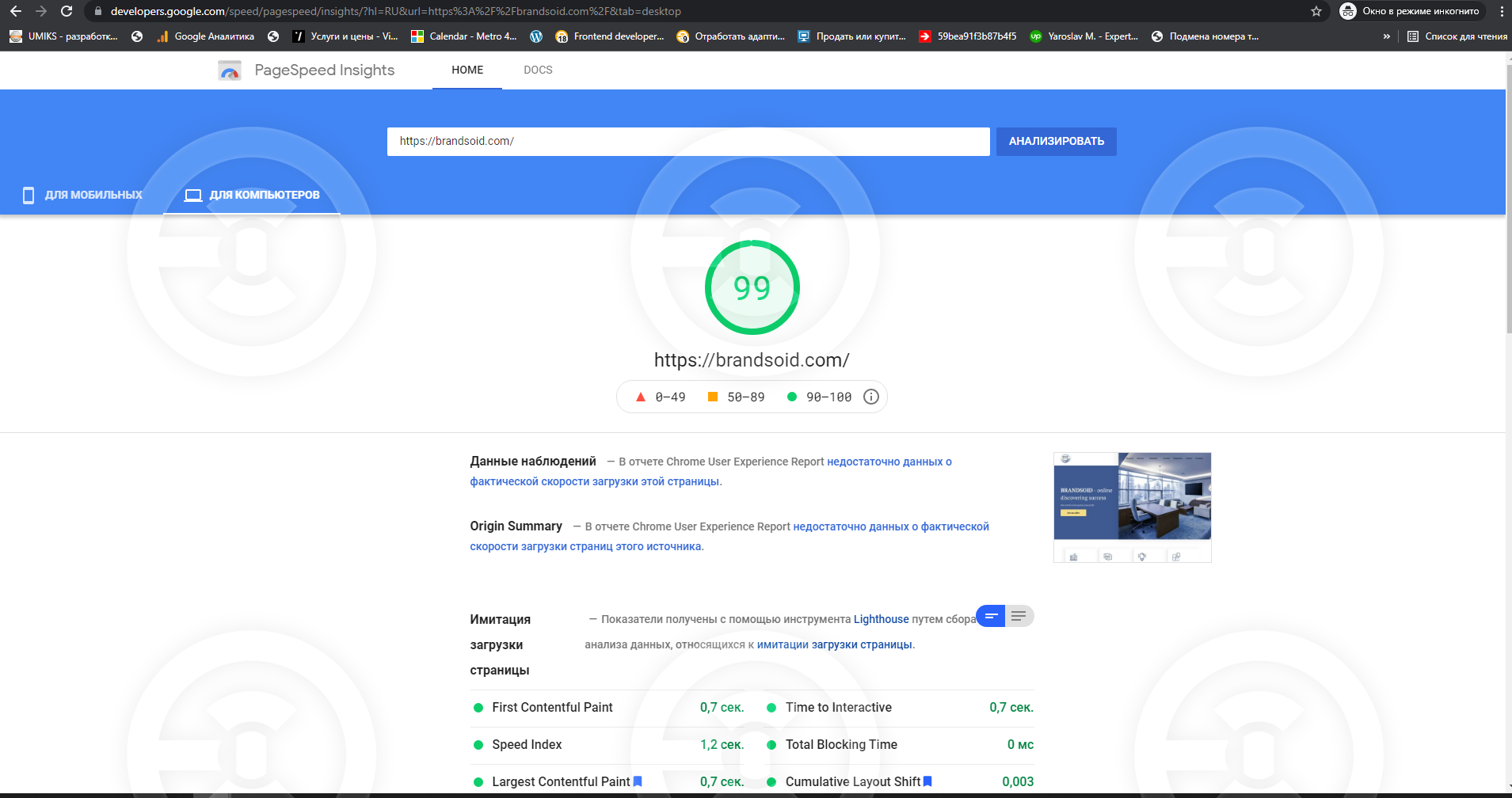Go back to the previous page

tap(16, 11)
